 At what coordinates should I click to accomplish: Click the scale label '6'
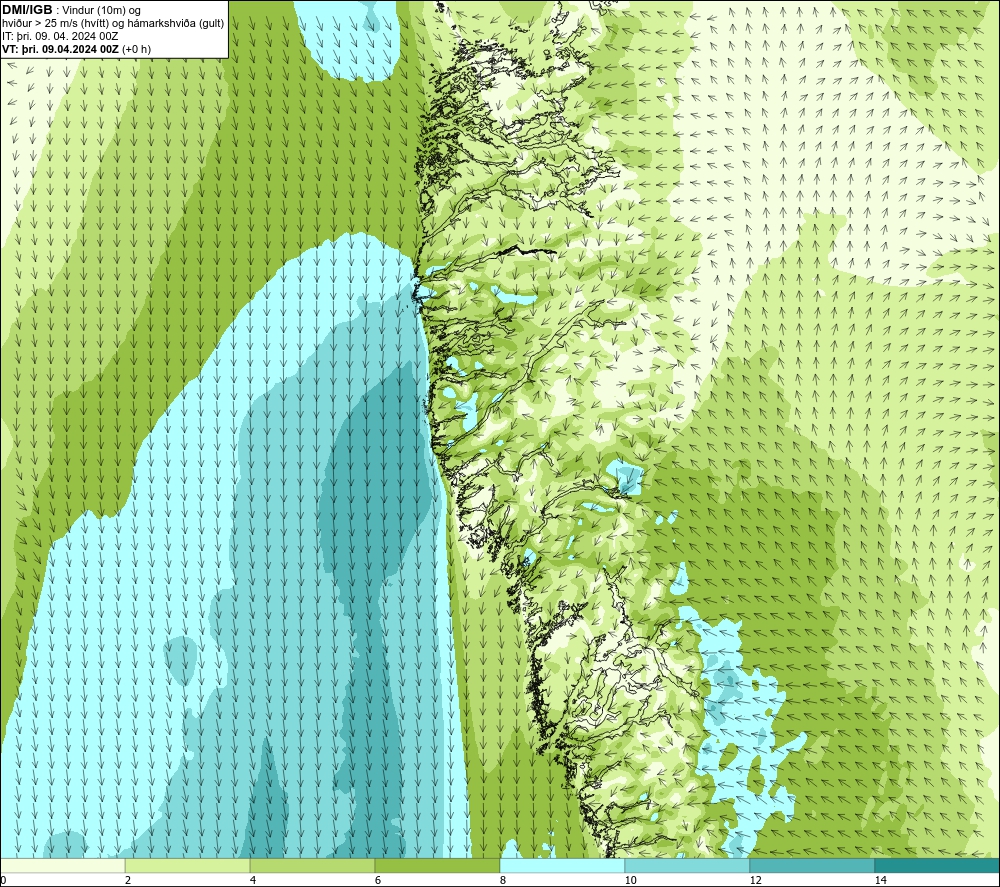pos(378,881)
